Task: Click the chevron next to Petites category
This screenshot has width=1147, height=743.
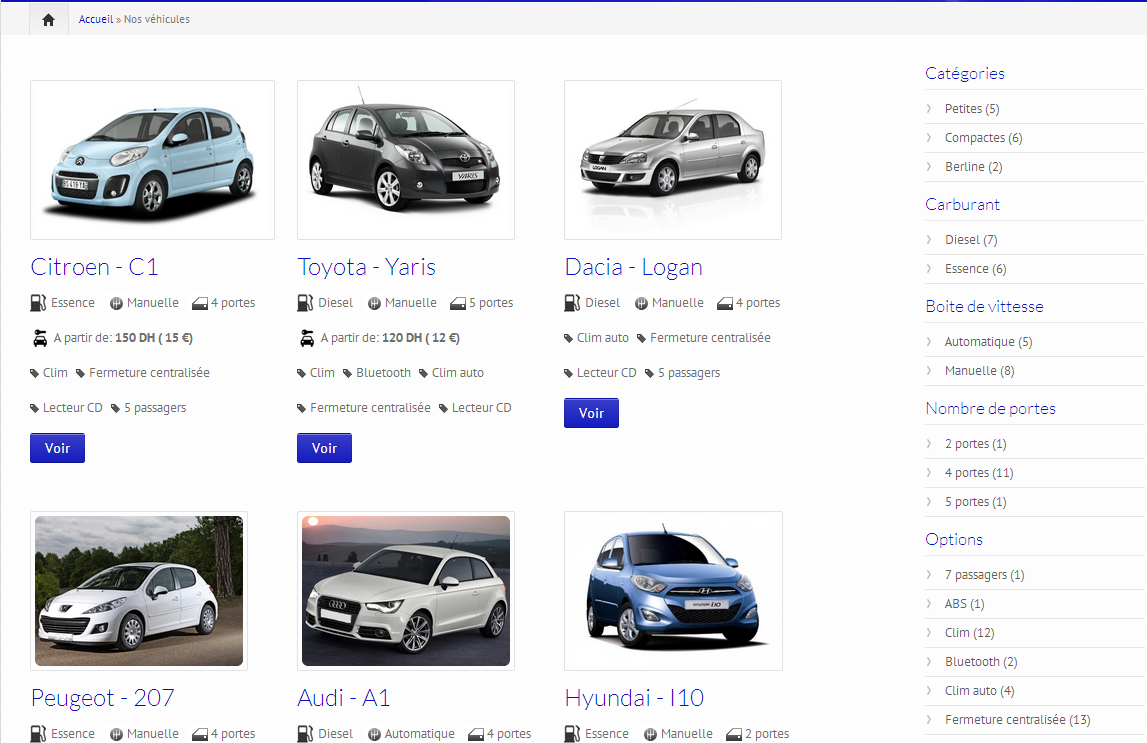Action: coord(929,108)
